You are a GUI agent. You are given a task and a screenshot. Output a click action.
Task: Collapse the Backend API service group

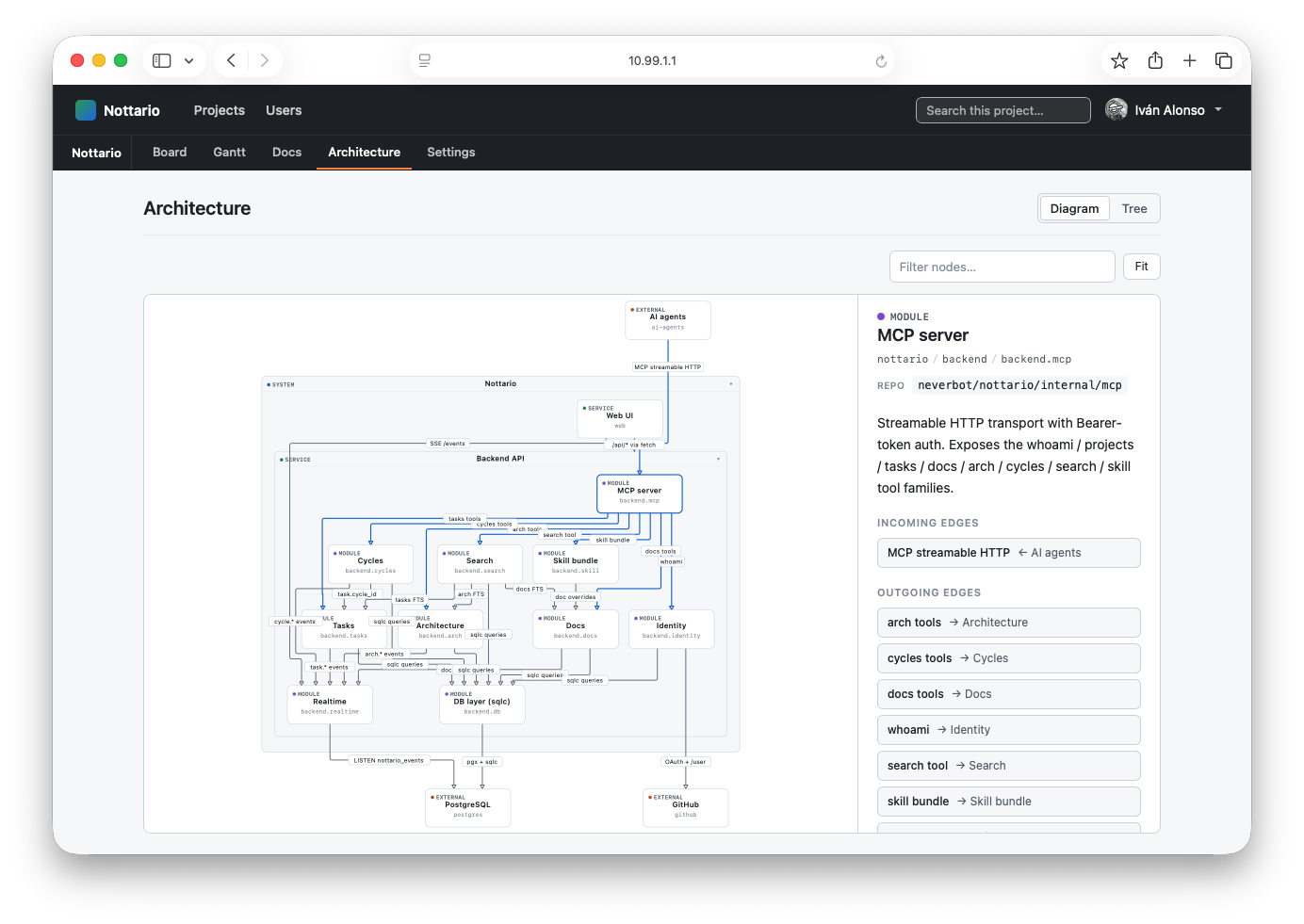pos(719,459)
